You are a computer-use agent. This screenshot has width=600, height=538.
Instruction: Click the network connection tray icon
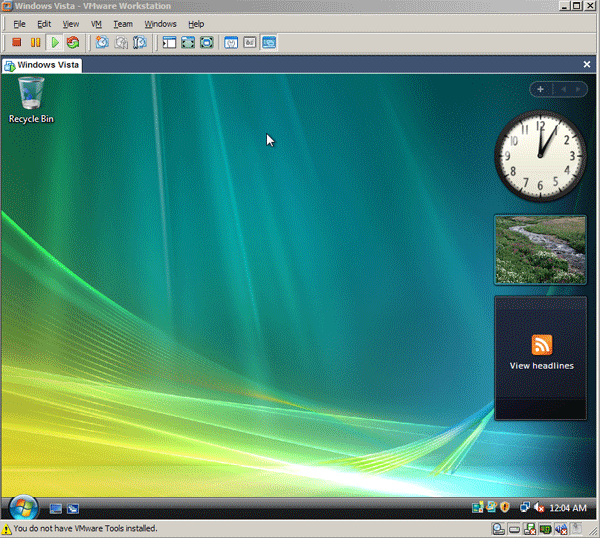pyautogui.click(x=524, y=507)
